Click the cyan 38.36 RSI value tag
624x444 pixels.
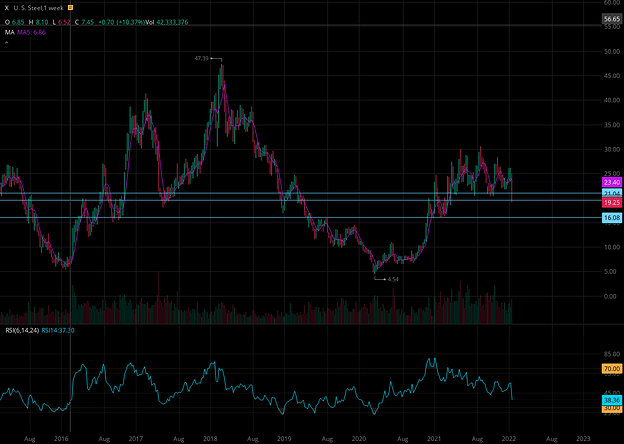tap(612, 401)
